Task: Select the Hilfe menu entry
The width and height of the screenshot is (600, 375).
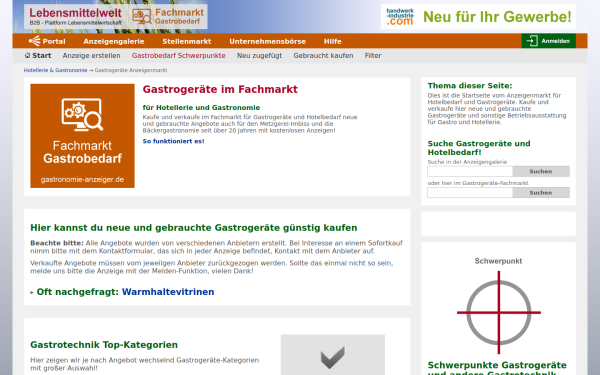Action: [332, 41]
